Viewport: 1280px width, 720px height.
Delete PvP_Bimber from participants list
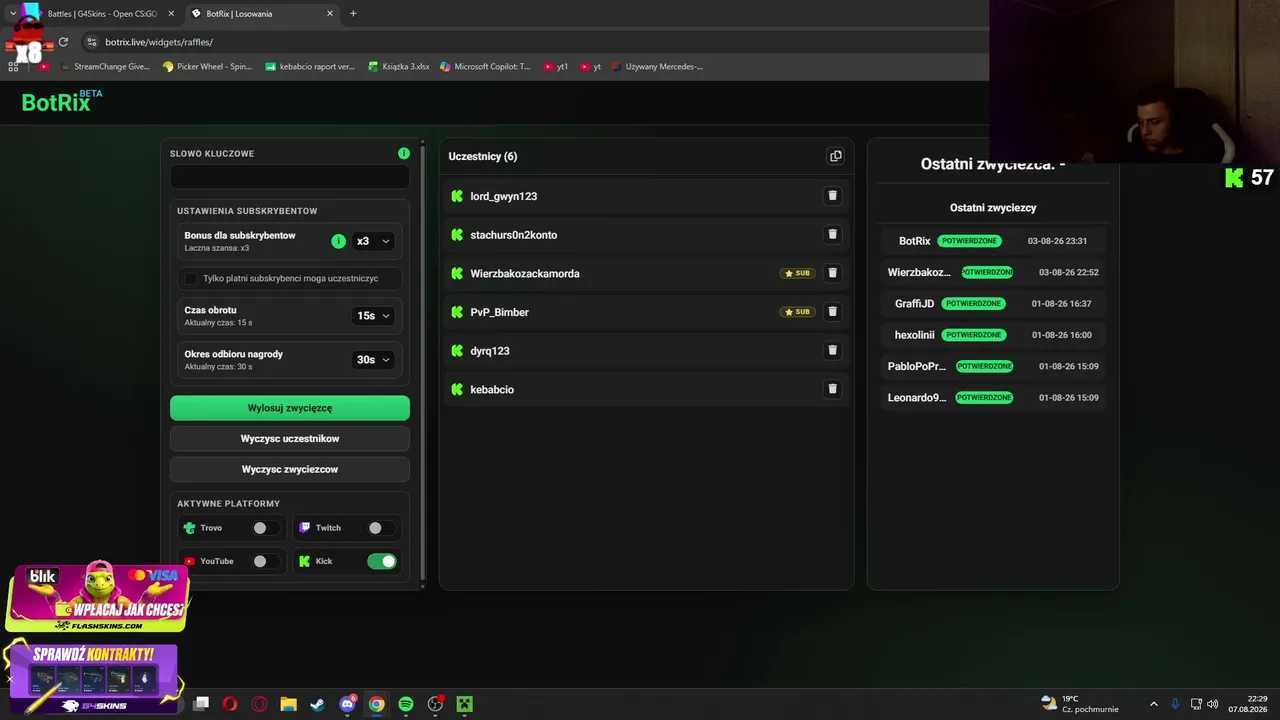coord(832,312)
